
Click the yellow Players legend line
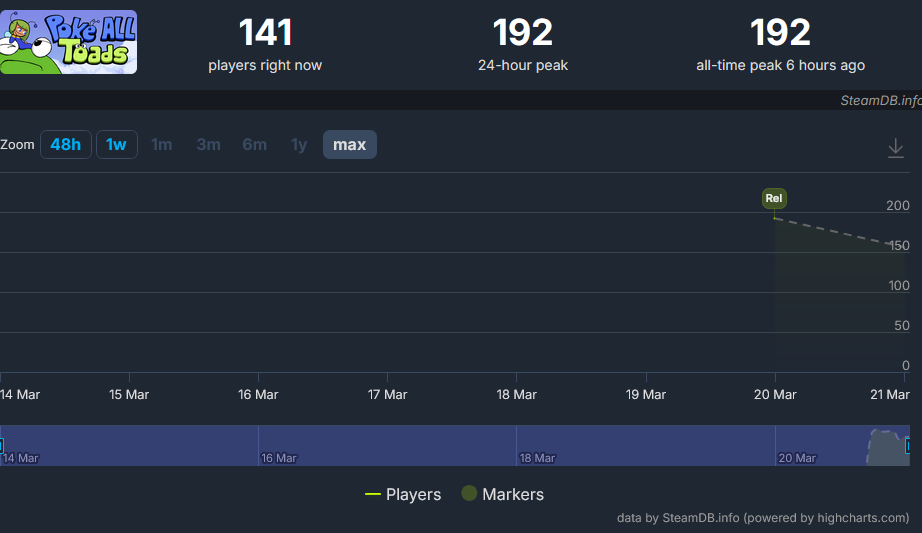(x=373, y=494)
